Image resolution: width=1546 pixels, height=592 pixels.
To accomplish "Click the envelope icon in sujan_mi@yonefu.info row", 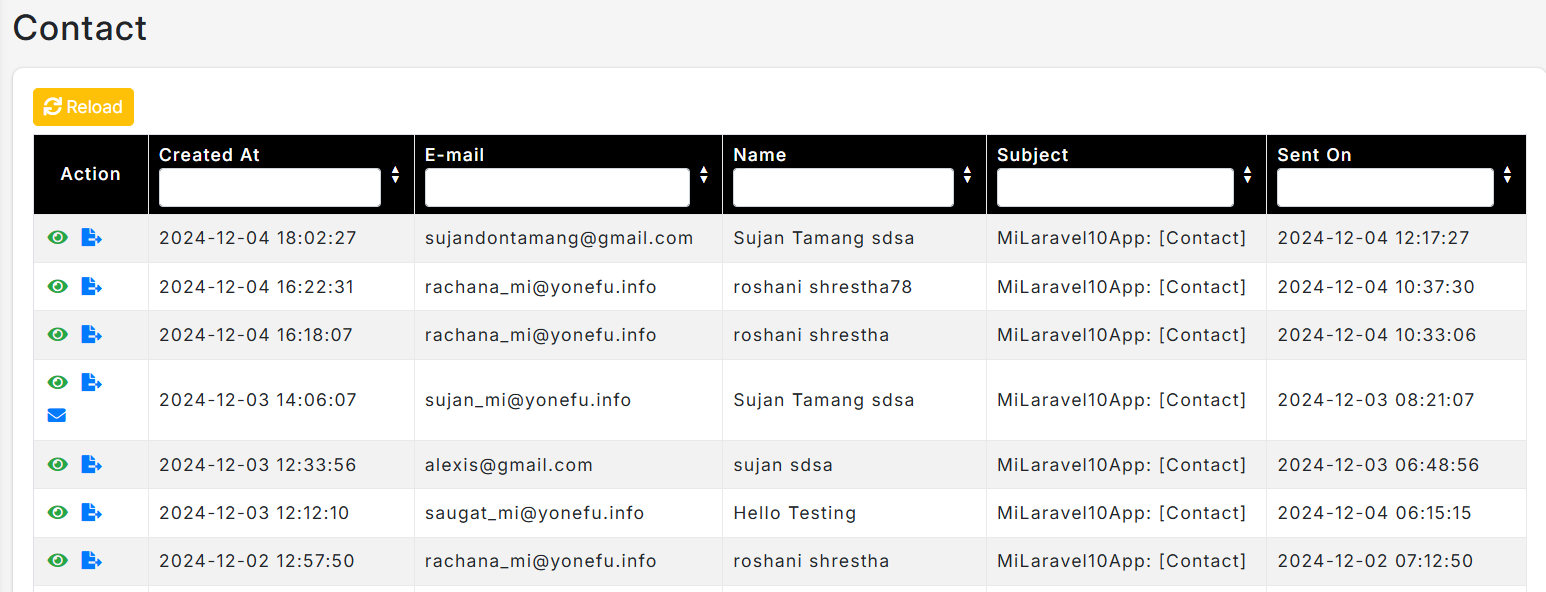I will [57, 415].
